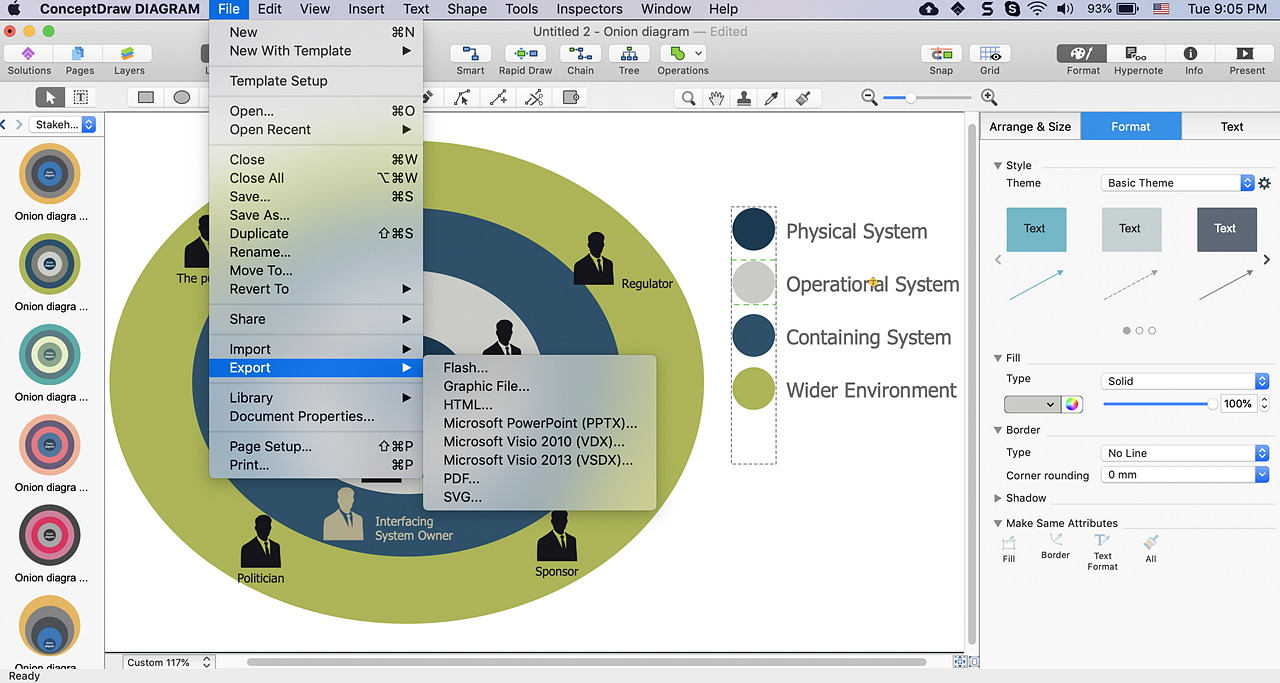
Task: Open the Solutions panel icon
Action: 29,55
